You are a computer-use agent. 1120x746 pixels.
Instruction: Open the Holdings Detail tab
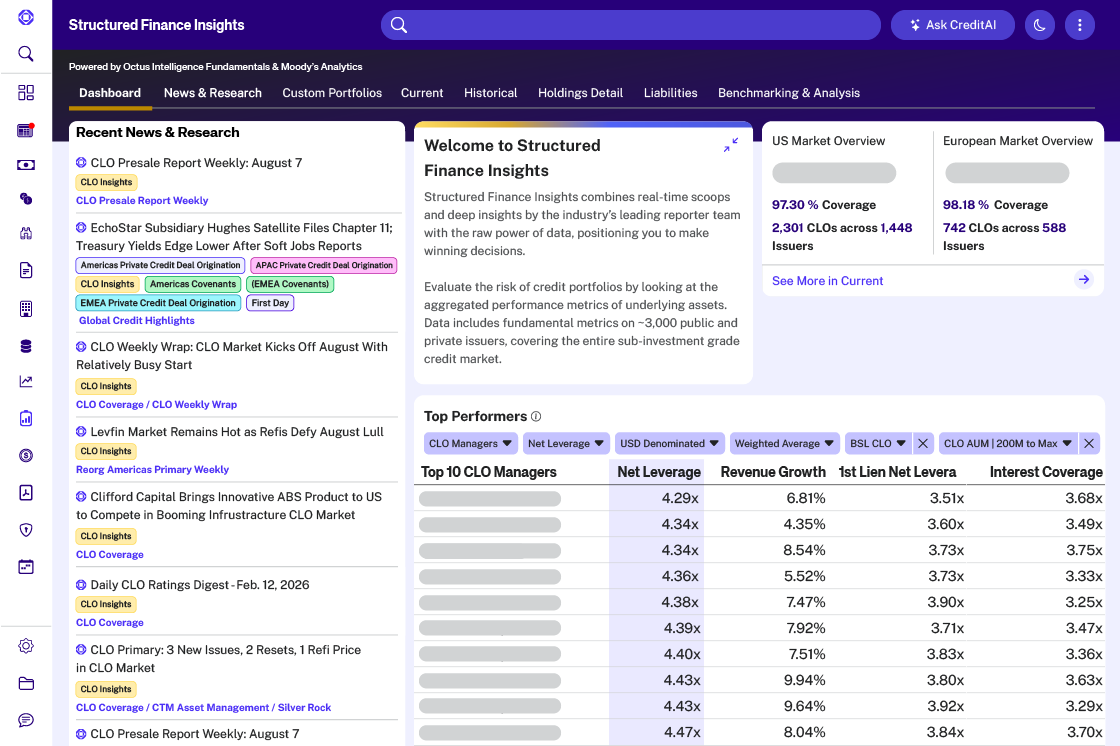tap(581, 93)
